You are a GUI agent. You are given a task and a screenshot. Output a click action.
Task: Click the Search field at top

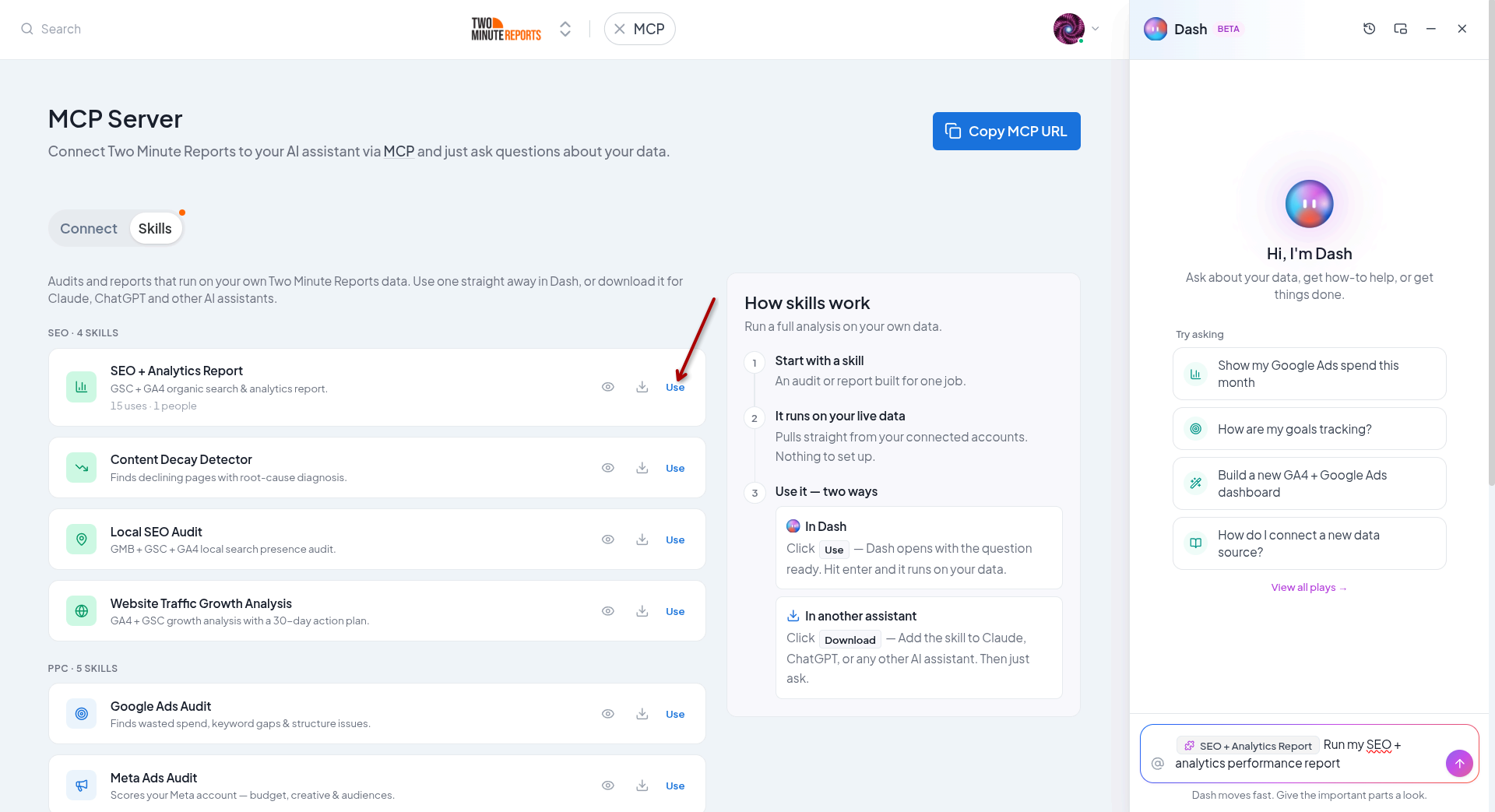61,29
